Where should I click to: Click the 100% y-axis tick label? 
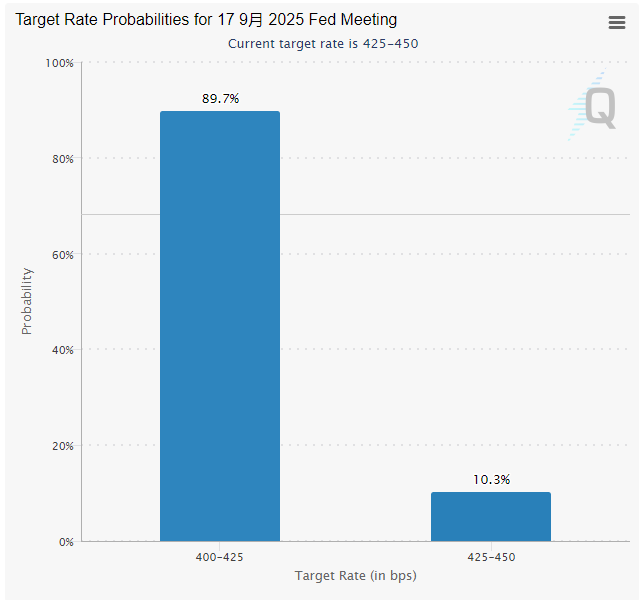[x=59, y=63]
